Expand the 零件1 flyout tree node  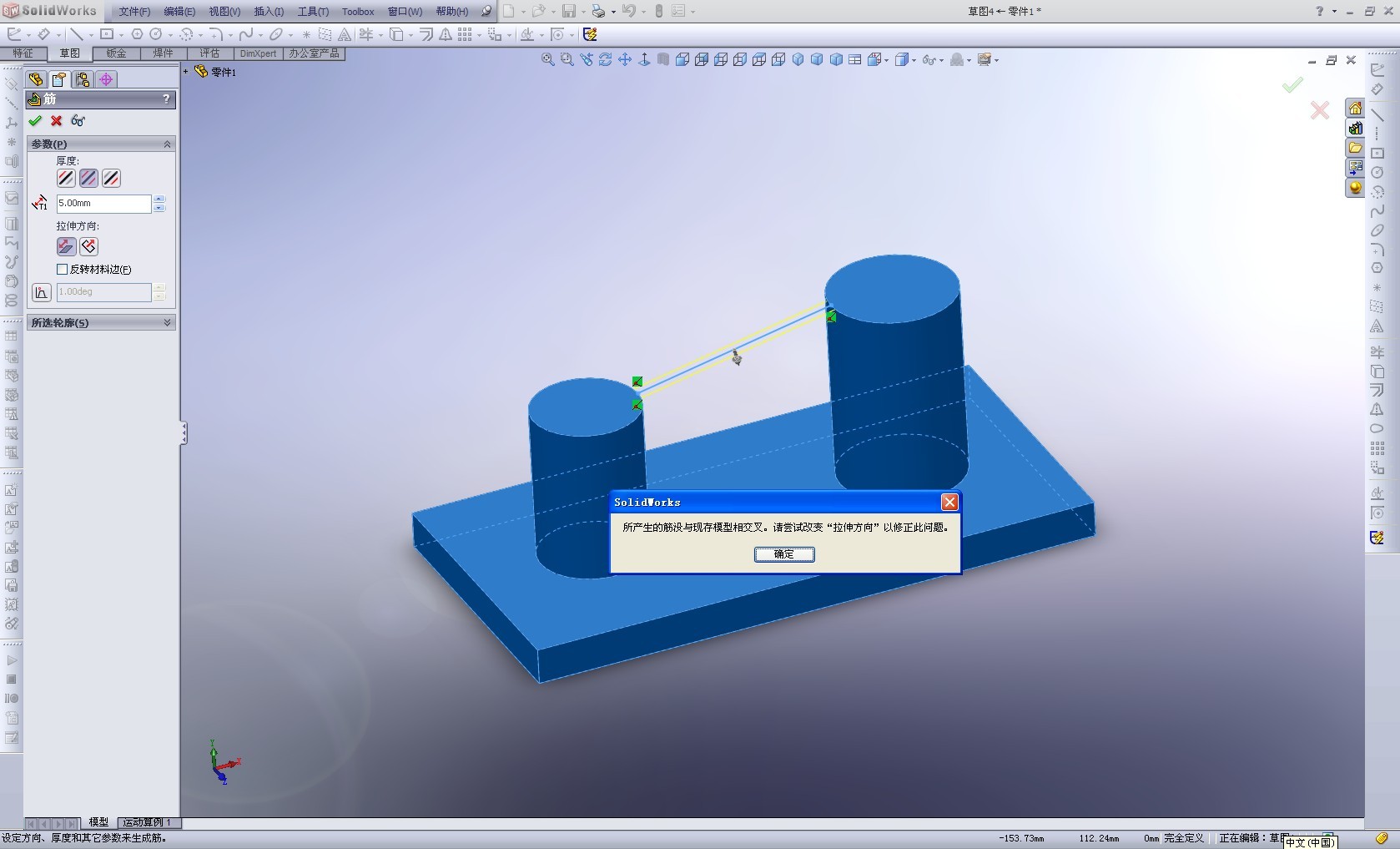(186, 72)
